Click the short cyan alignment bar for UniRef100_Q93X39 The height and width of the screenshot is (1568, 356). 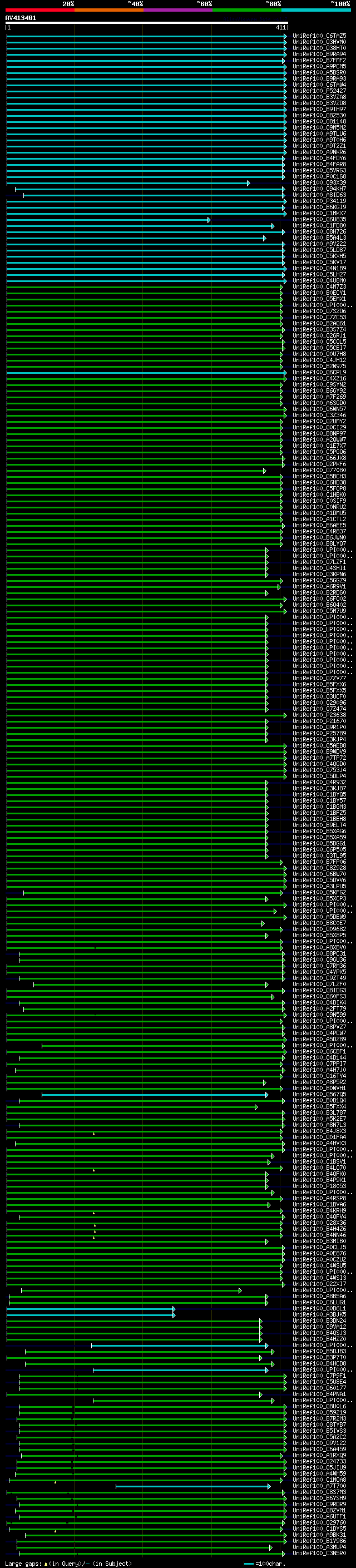point(128,183)
